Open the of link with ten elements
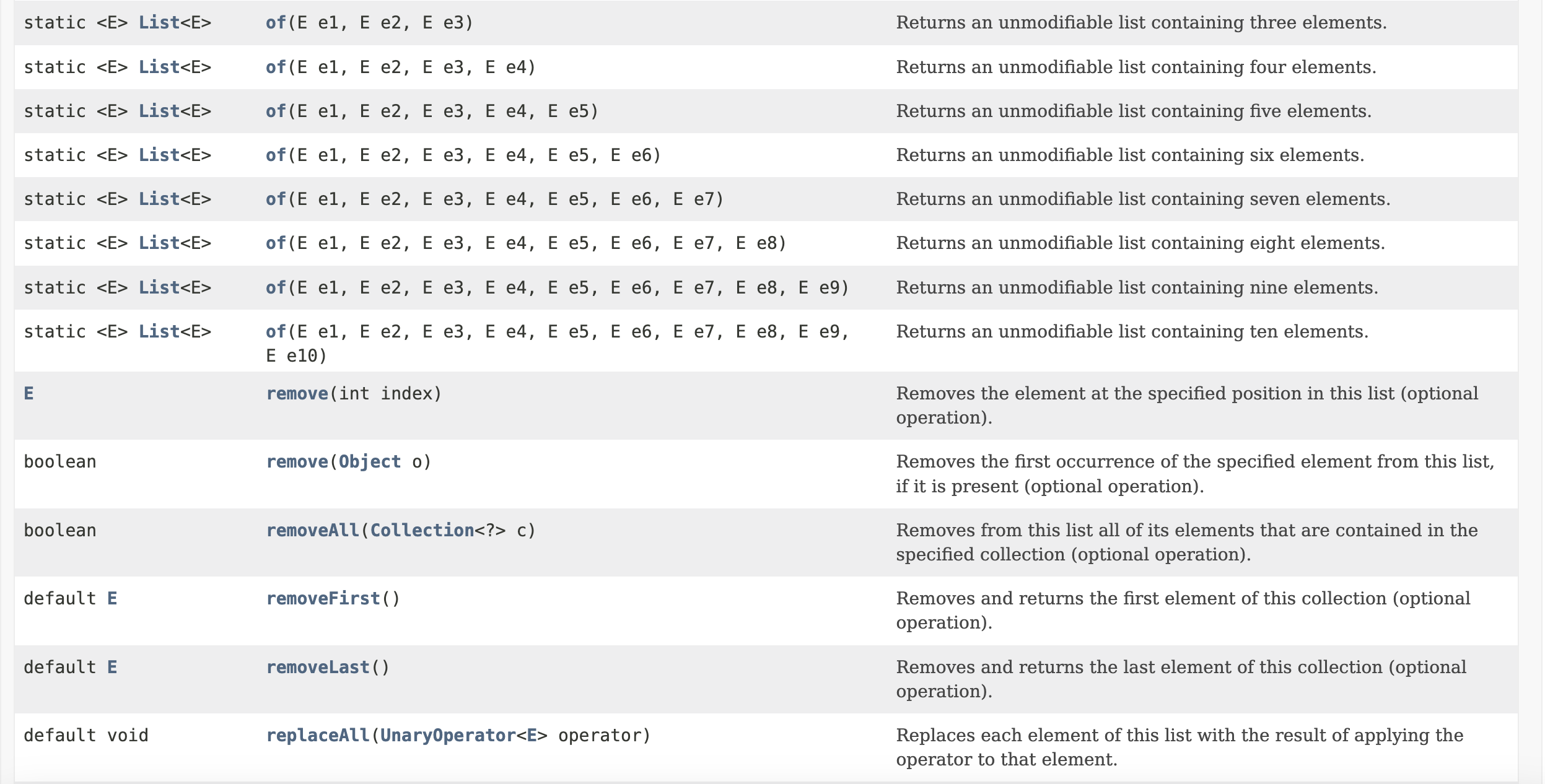 coord(276,332)
